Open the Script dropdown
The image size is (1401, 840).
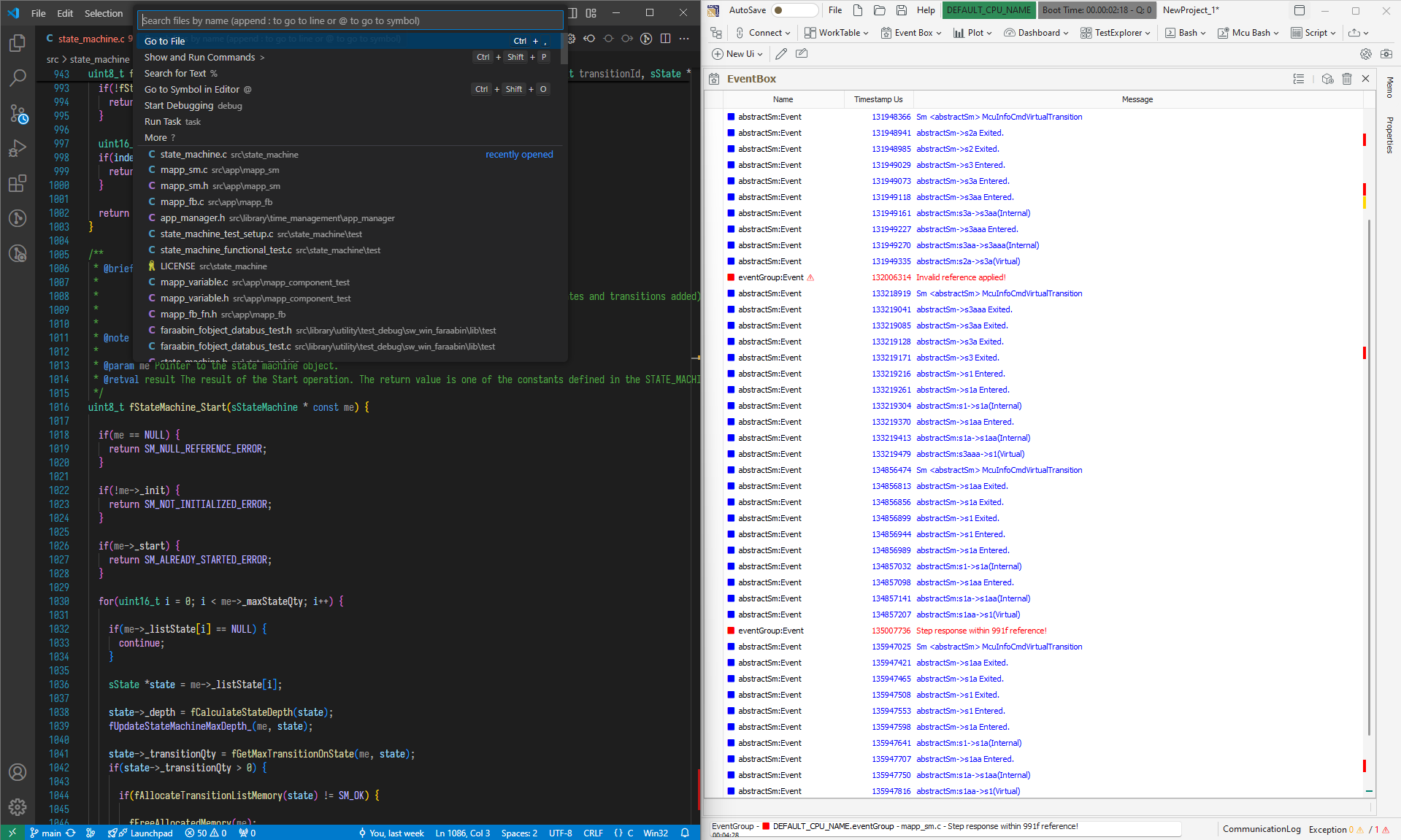pyautogui.click(x=1313, y=33)
